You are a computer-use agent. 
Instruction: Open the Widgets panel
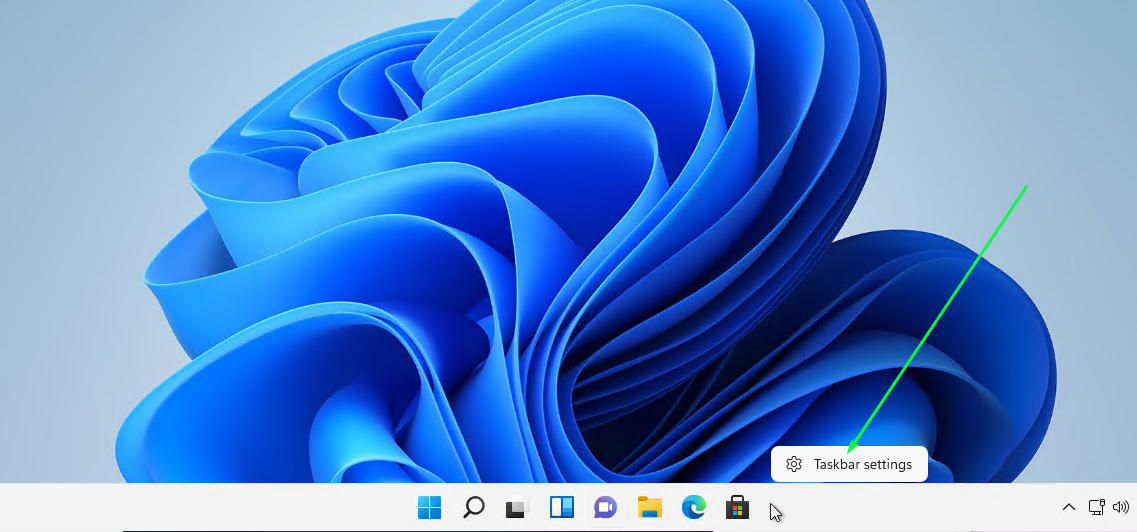[561, 508]
